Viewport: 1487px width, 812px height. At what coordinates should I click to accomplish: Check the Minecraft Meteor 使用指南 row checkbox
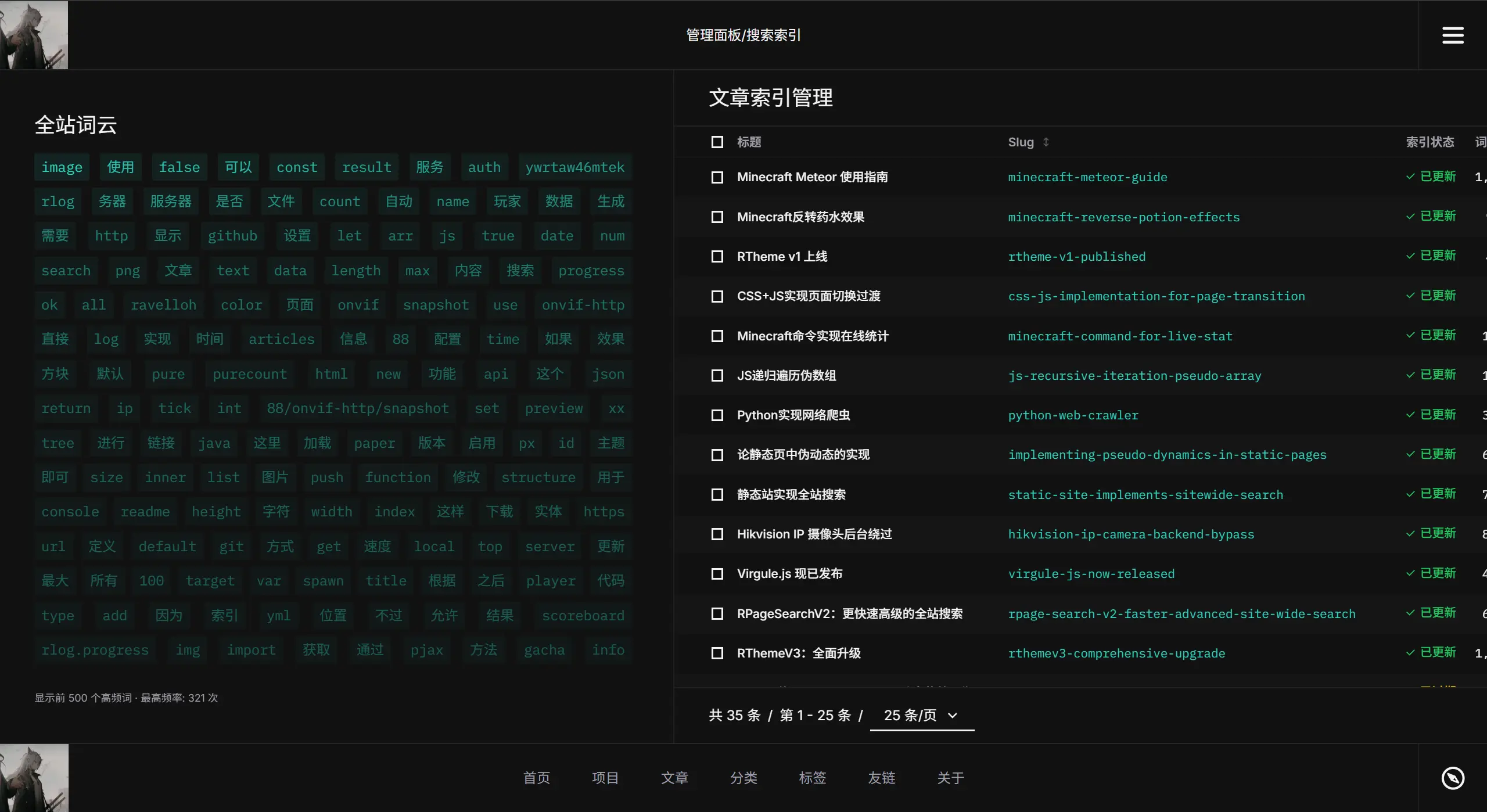(x=717, y=177)
